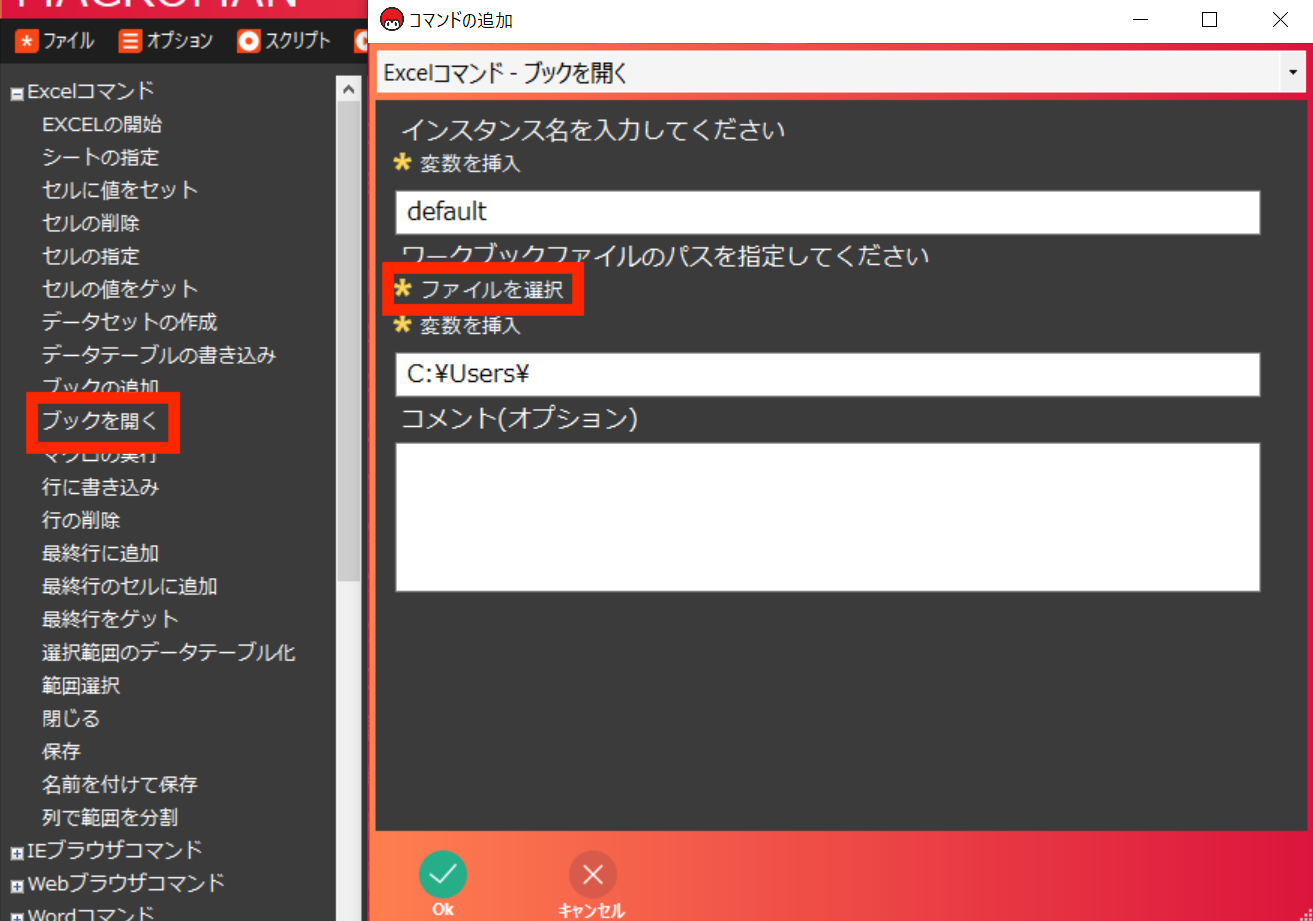
Task: Select 保存 command
Action: coord(61,751)
